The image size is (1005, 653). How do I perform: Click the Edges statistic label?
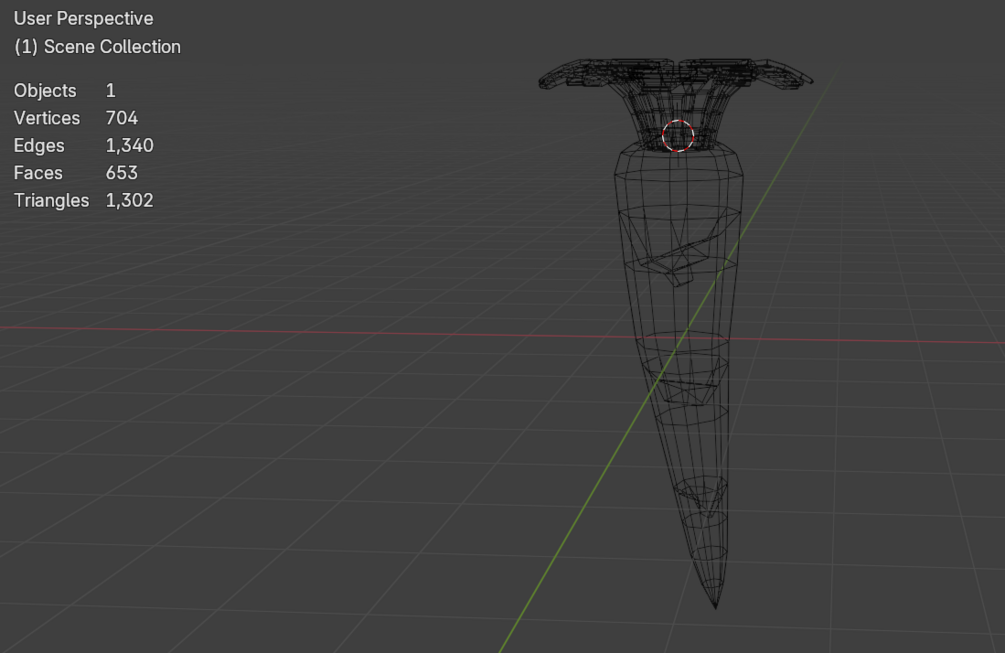(39, 145)
